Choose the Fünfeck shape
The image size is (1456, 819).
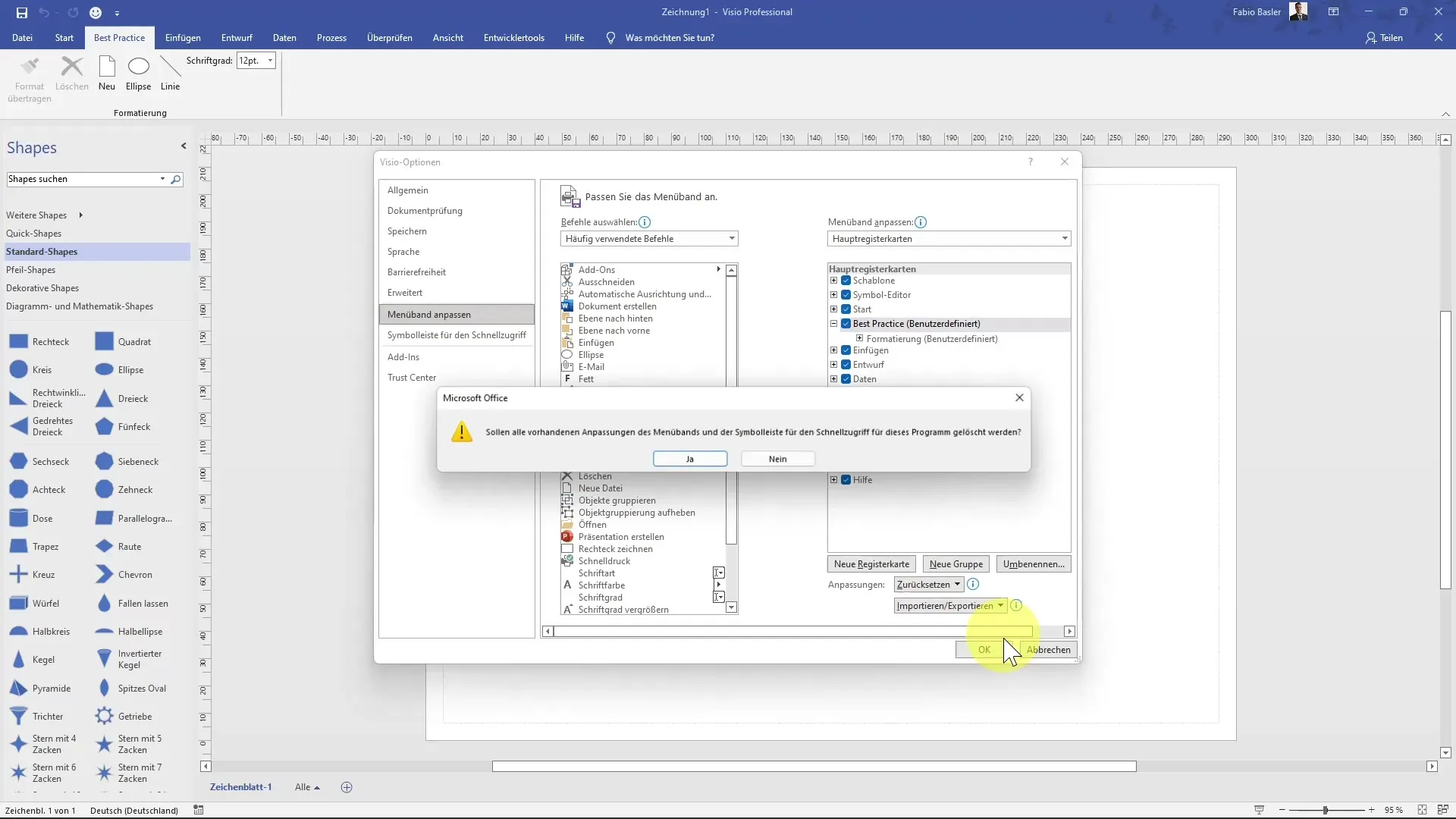point(124,427)
